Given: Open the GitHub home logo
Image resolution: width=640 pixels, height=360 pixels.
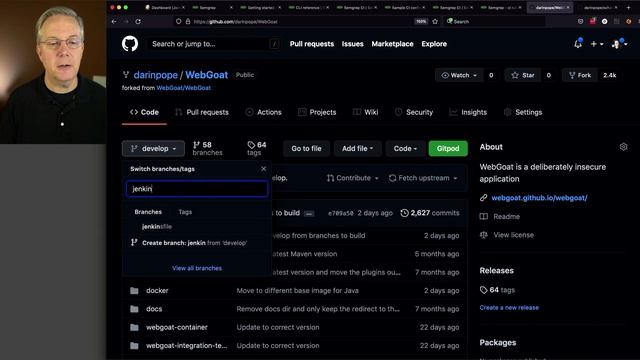Looking at the screenshot, I should click(130, 44).
